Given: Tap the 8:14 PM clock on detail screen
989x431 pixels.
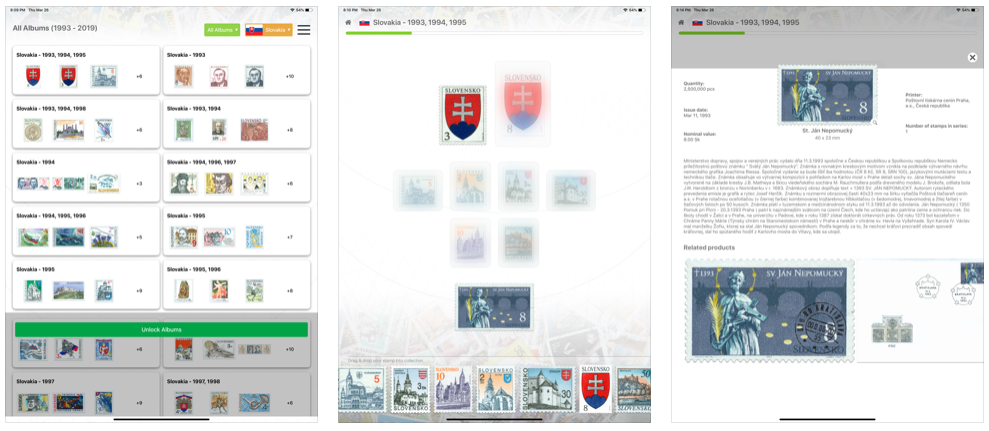Looking at the screenshot, I should (x=682, y=10).
